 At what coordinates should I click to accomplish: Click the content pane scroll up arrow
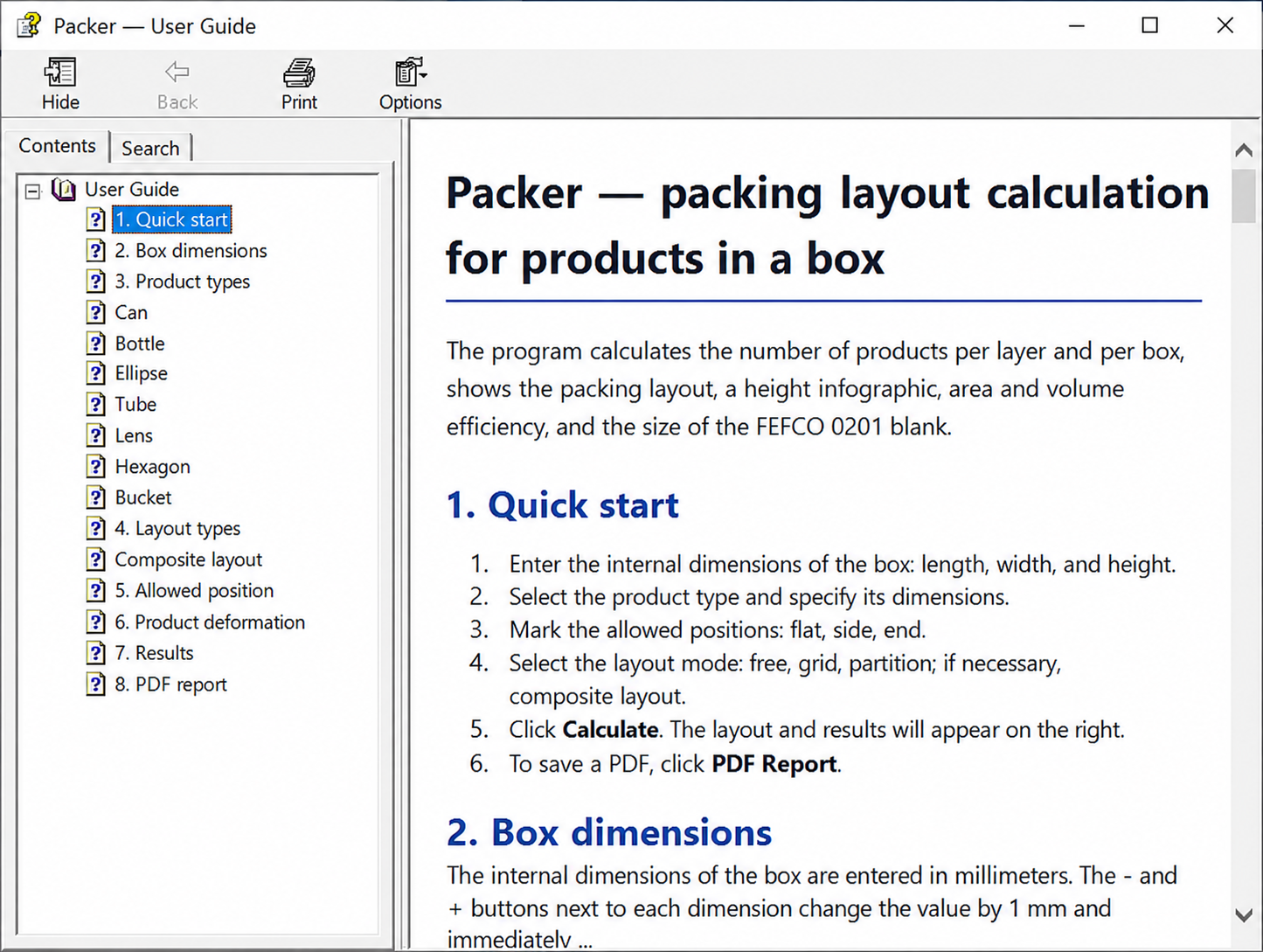(1244, 150)
